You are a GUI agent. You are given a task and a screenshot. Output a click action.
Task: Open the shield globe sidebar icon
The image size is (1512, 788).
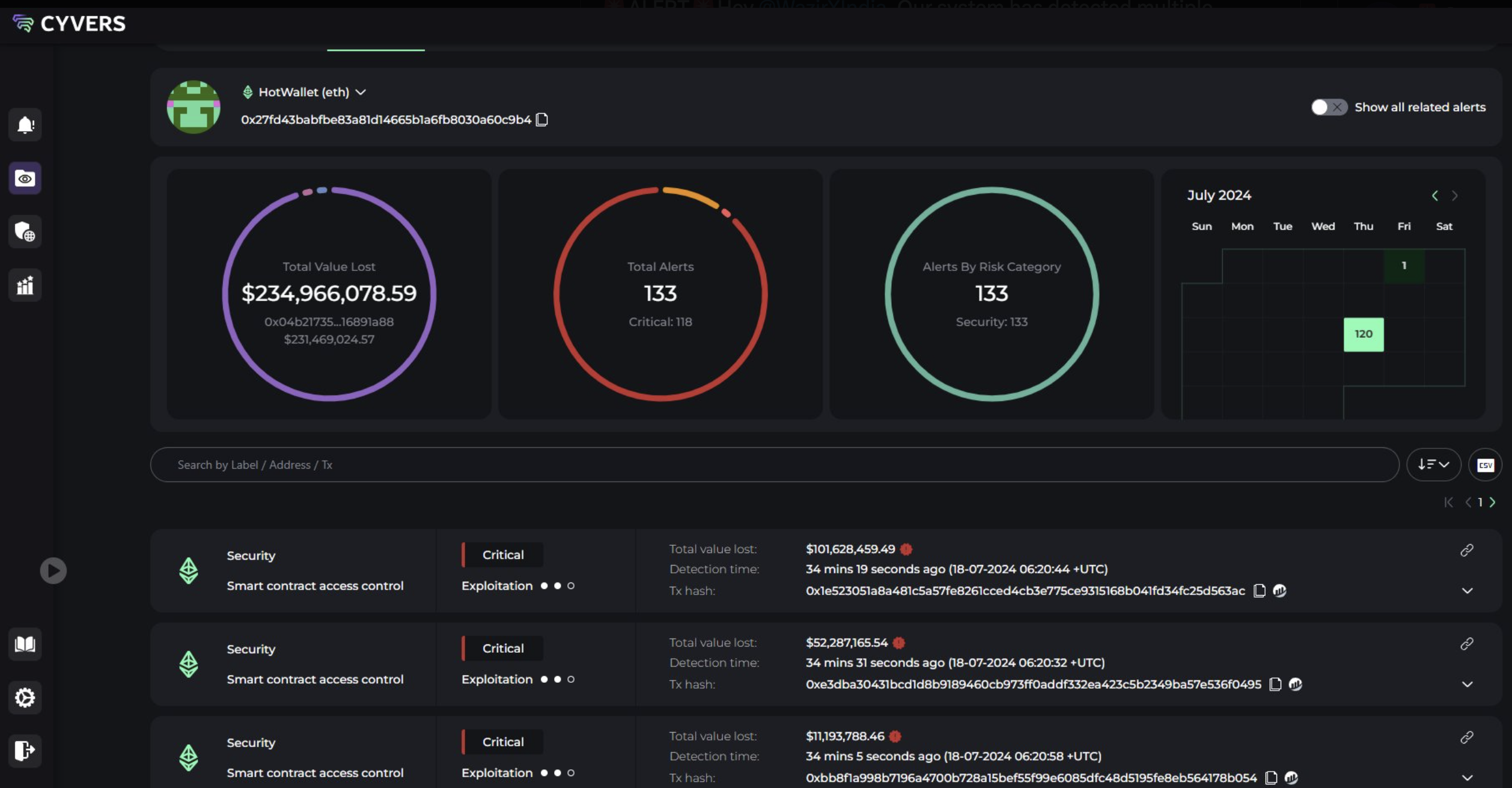(25, 231)
